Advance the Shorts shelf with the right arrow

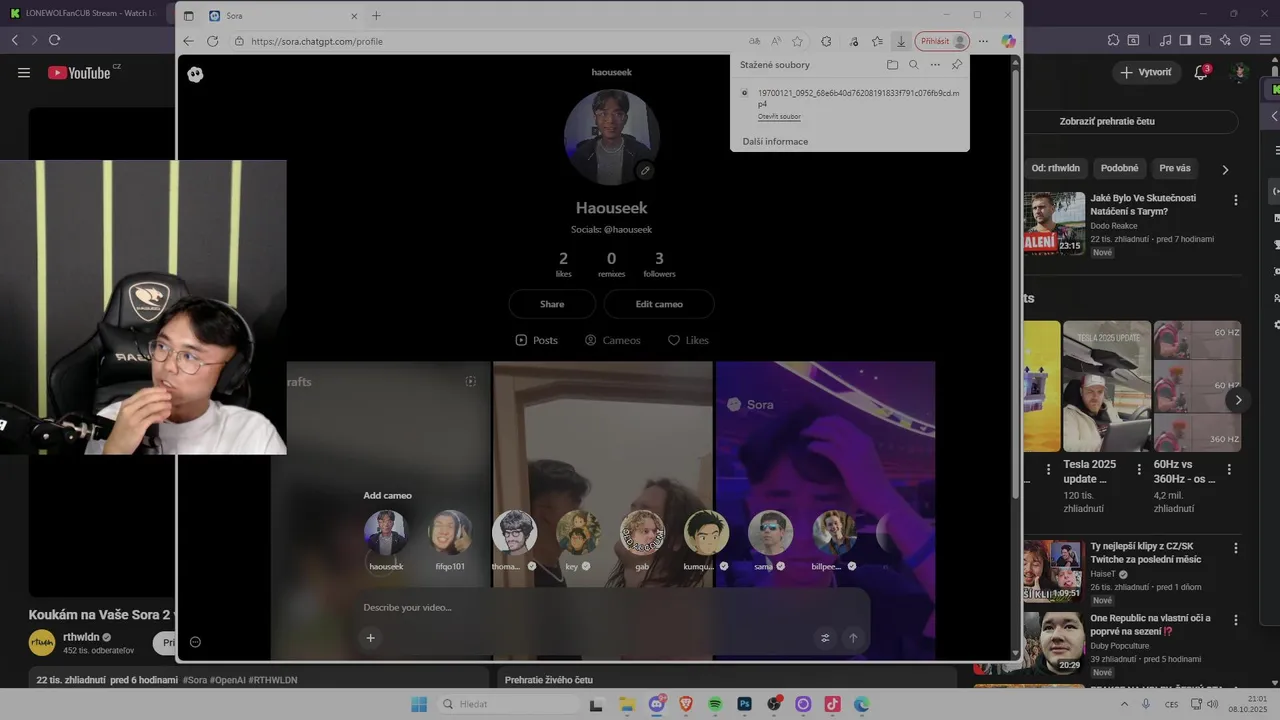click(x=1238, y=400)
